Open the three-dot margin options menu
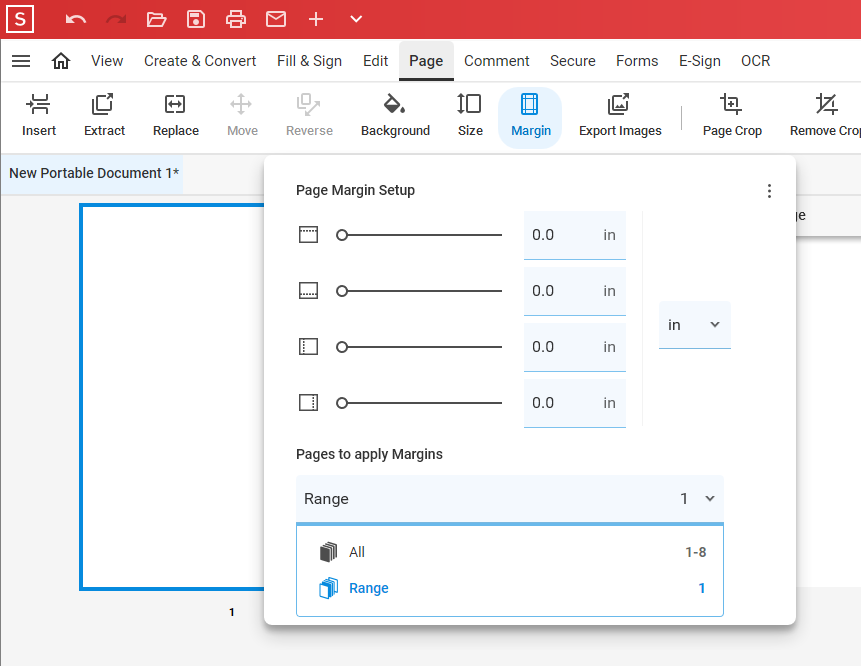 769,191
